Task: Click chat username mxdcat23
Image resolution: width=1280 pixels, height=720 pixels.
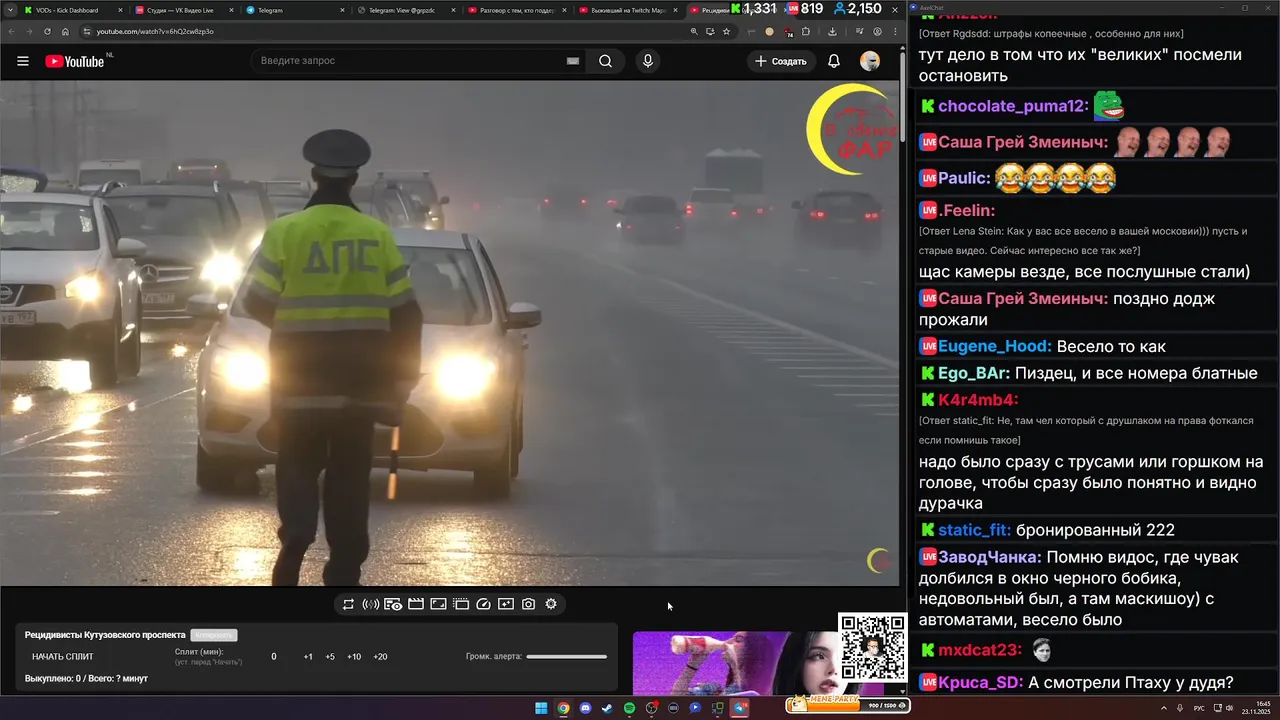Action: [980, 651]
